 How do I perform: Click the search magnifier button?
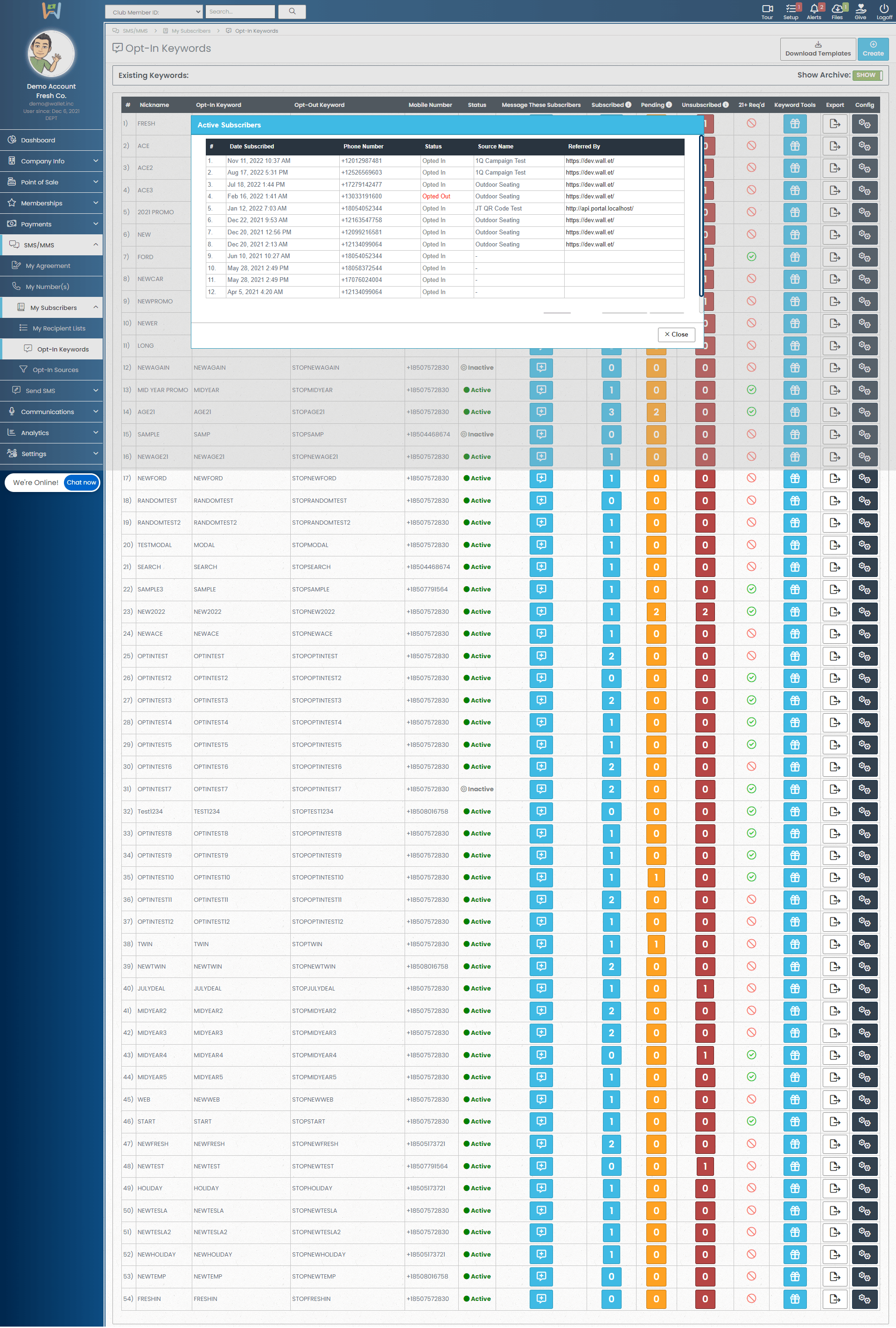tap(292, 11)
